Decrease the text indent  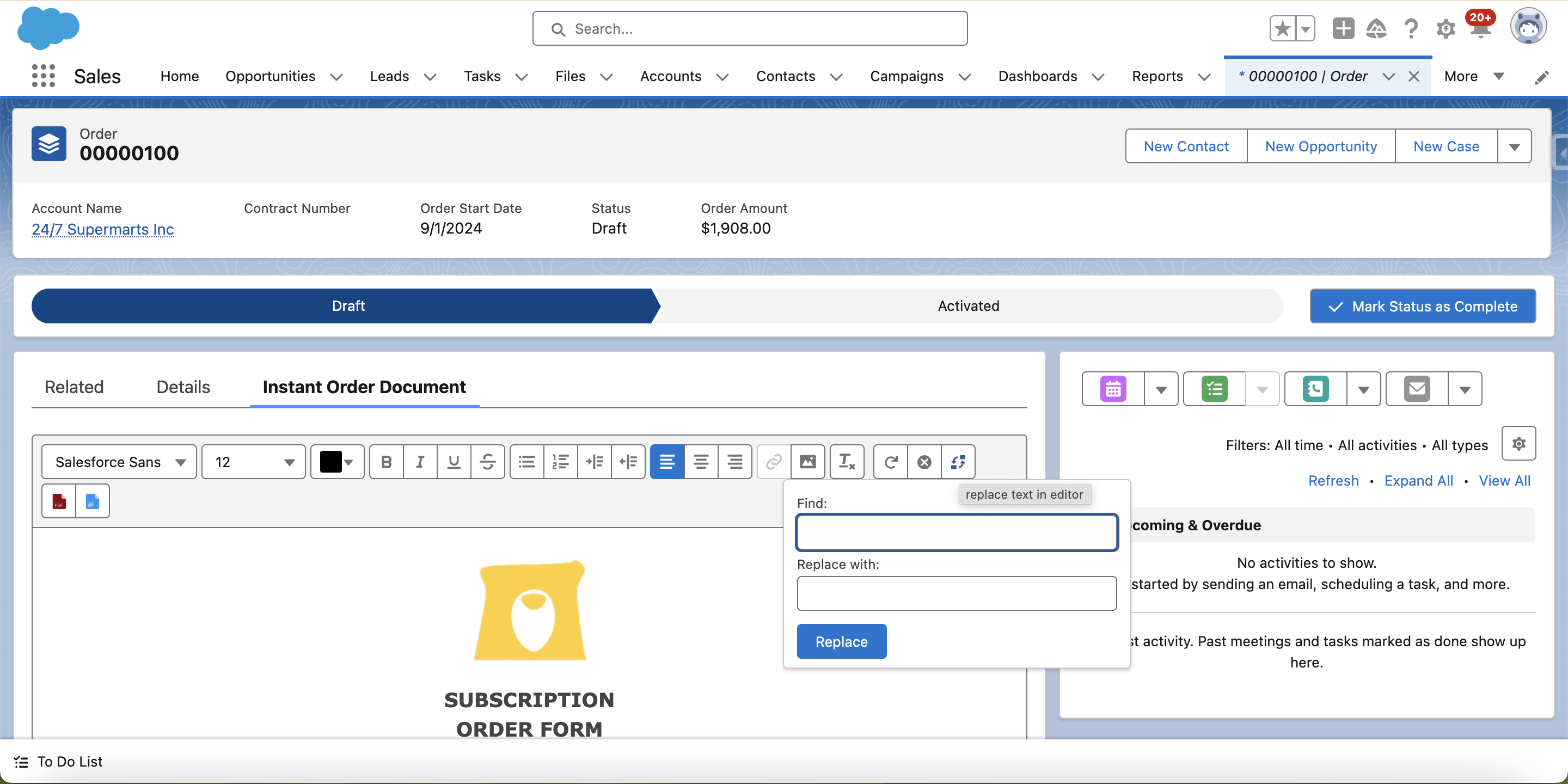pyautogui.click(x=628, y=462)
